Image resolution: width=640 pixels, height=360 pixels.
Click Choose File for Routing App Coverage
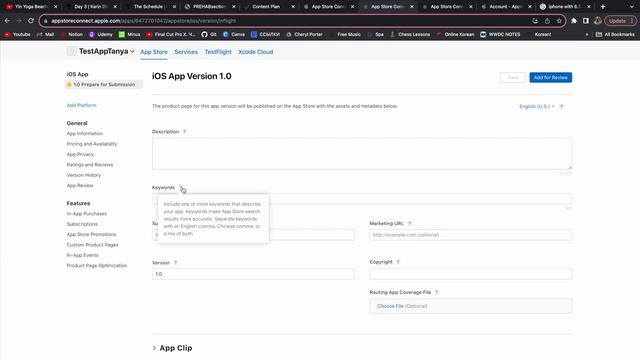(x=390, y=306)
